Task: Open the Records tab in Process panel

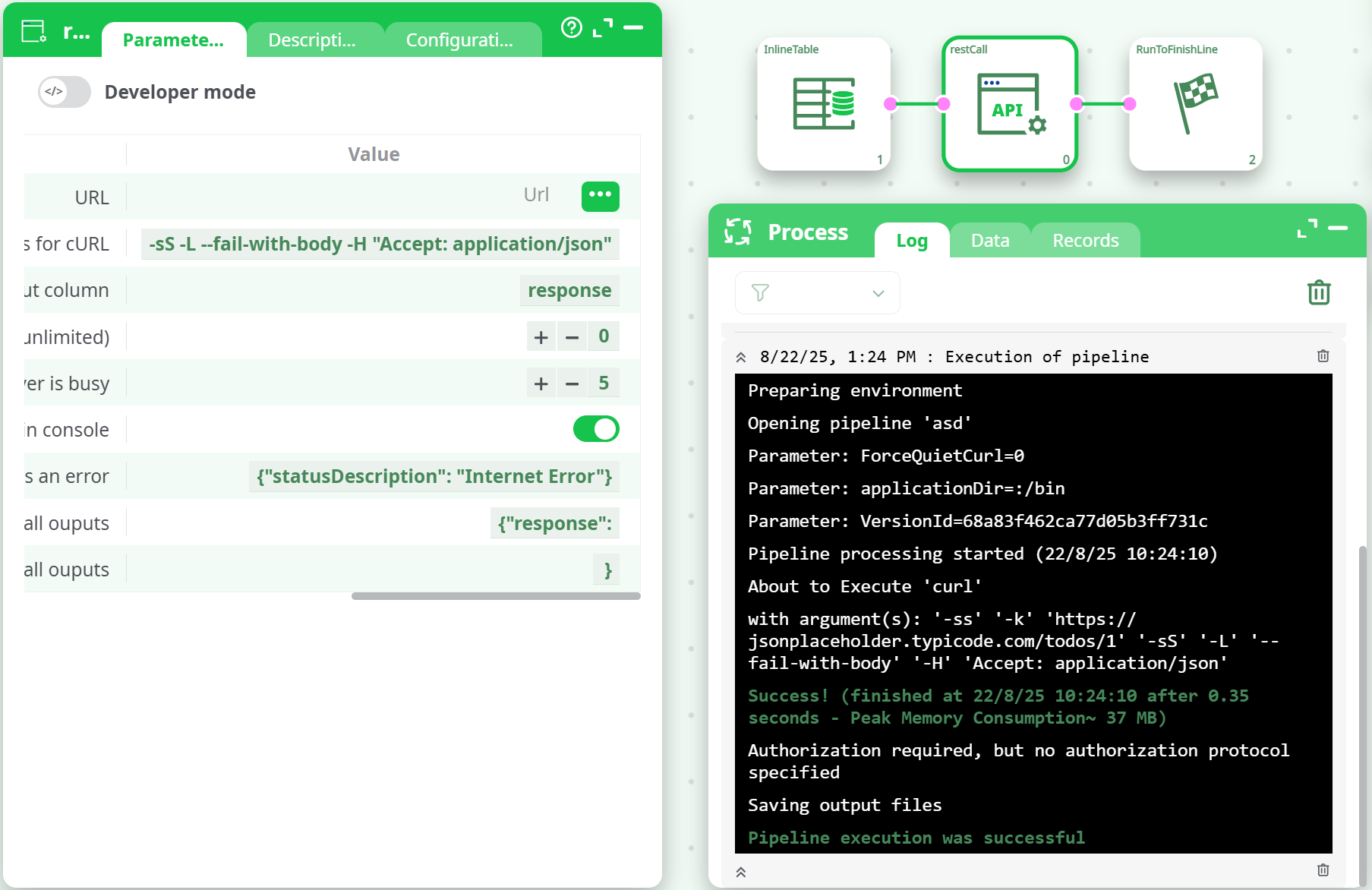Action: [x=1085, y=241]
